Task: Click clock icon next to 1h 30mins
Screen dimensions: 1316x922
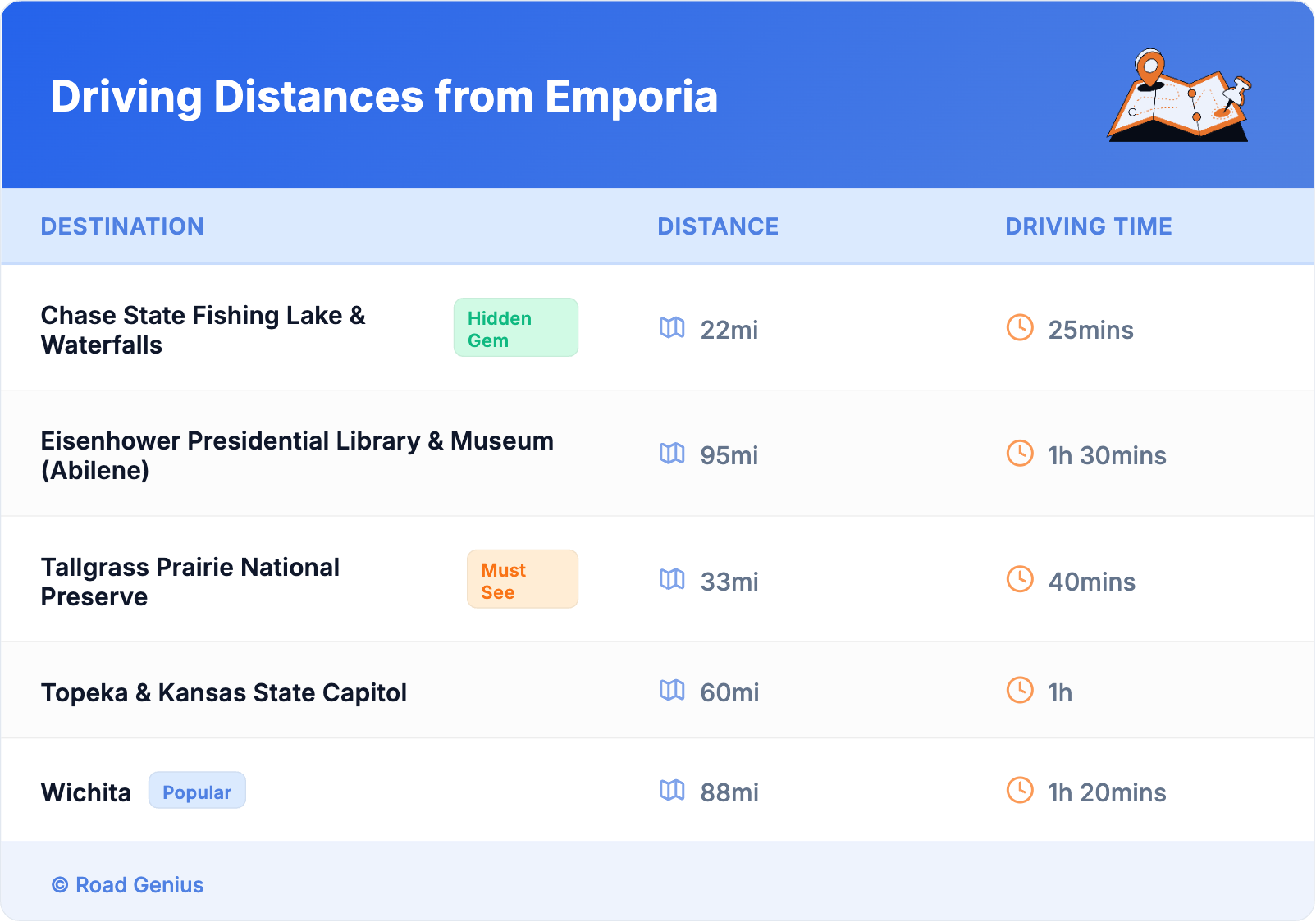Action: pyautogui.click(x=1020, y=454)
